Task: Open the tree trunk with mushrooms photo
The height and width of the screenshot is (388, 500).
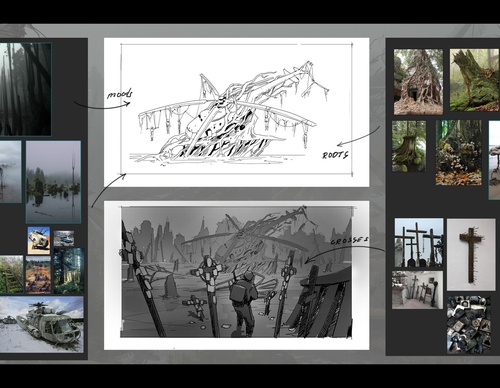Action: 459,153
